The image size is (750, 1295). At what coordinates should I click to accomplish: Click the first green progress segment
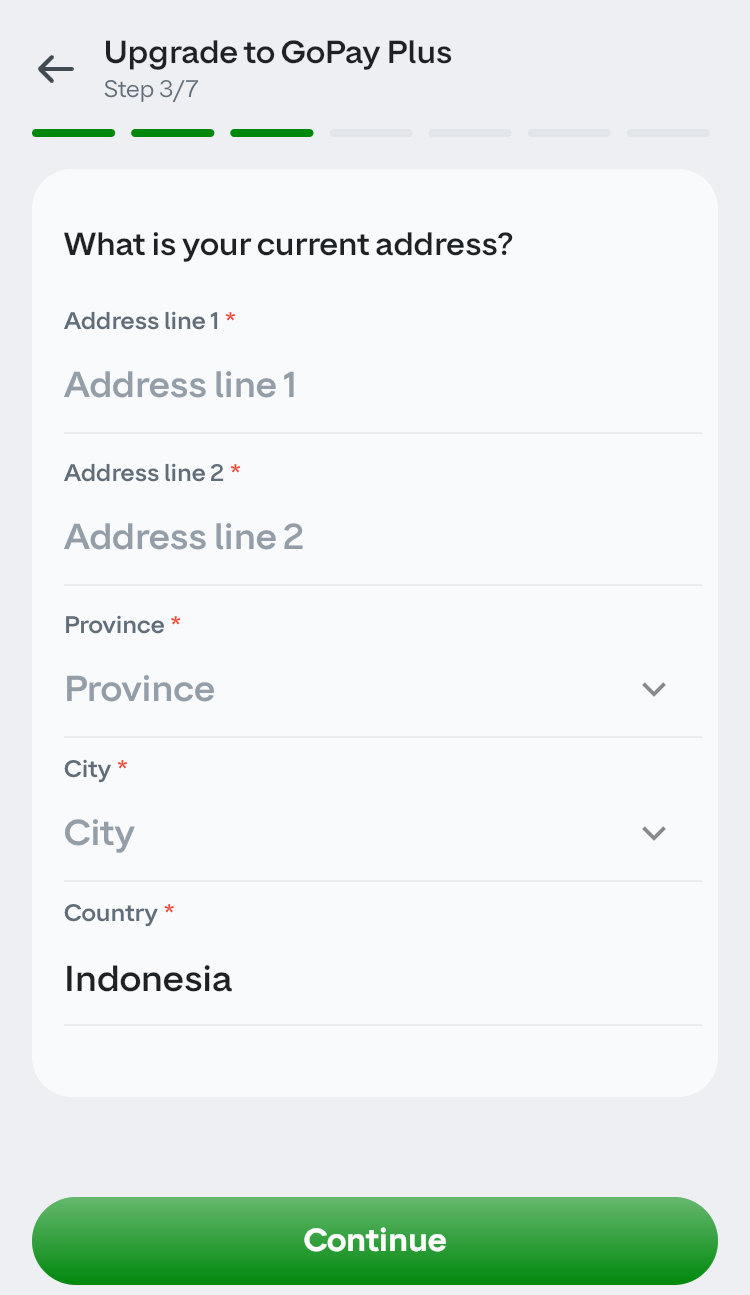tap(73, 133)
